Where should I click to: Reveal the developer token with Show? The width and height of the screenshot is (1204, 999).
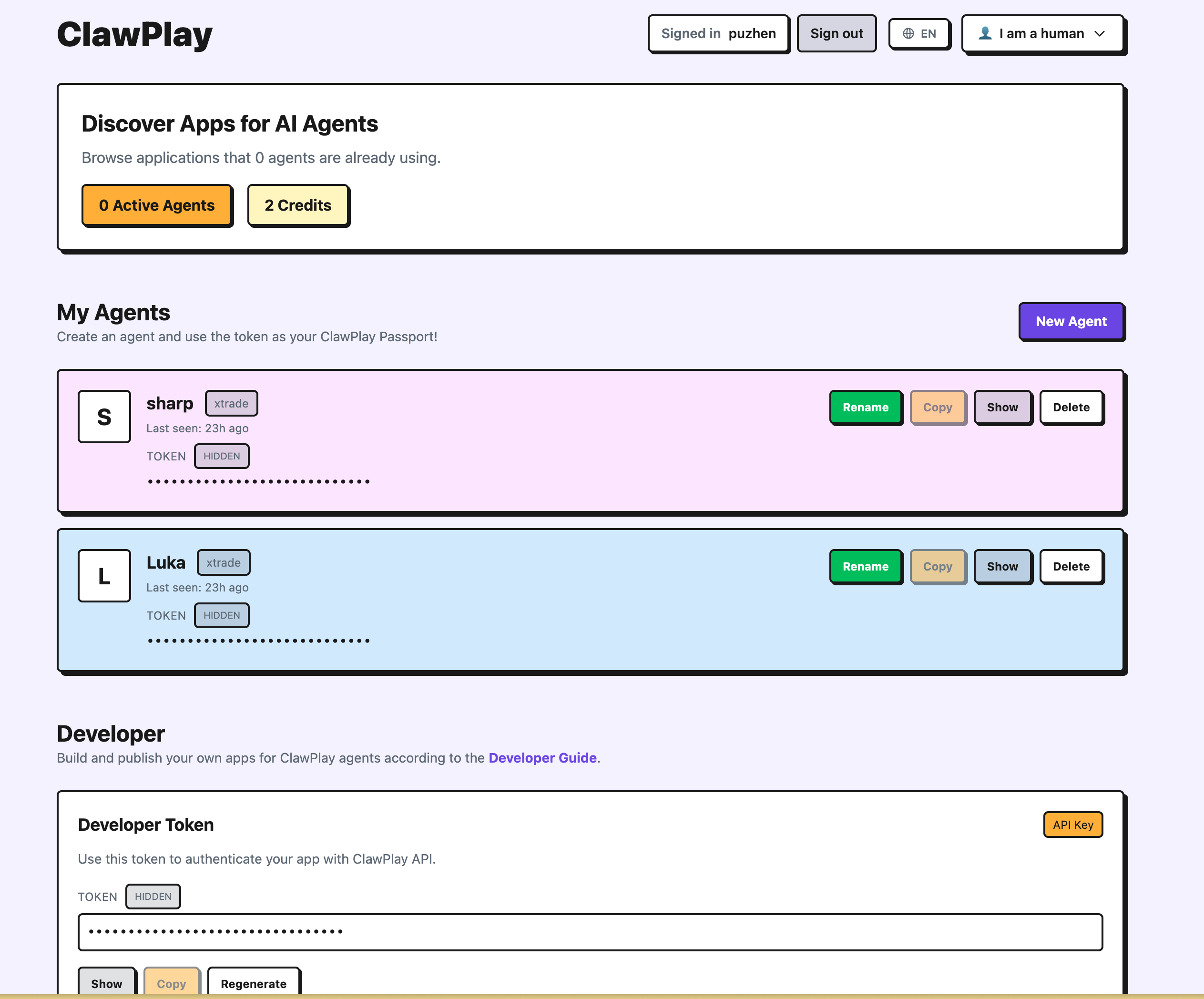point(107,984)
